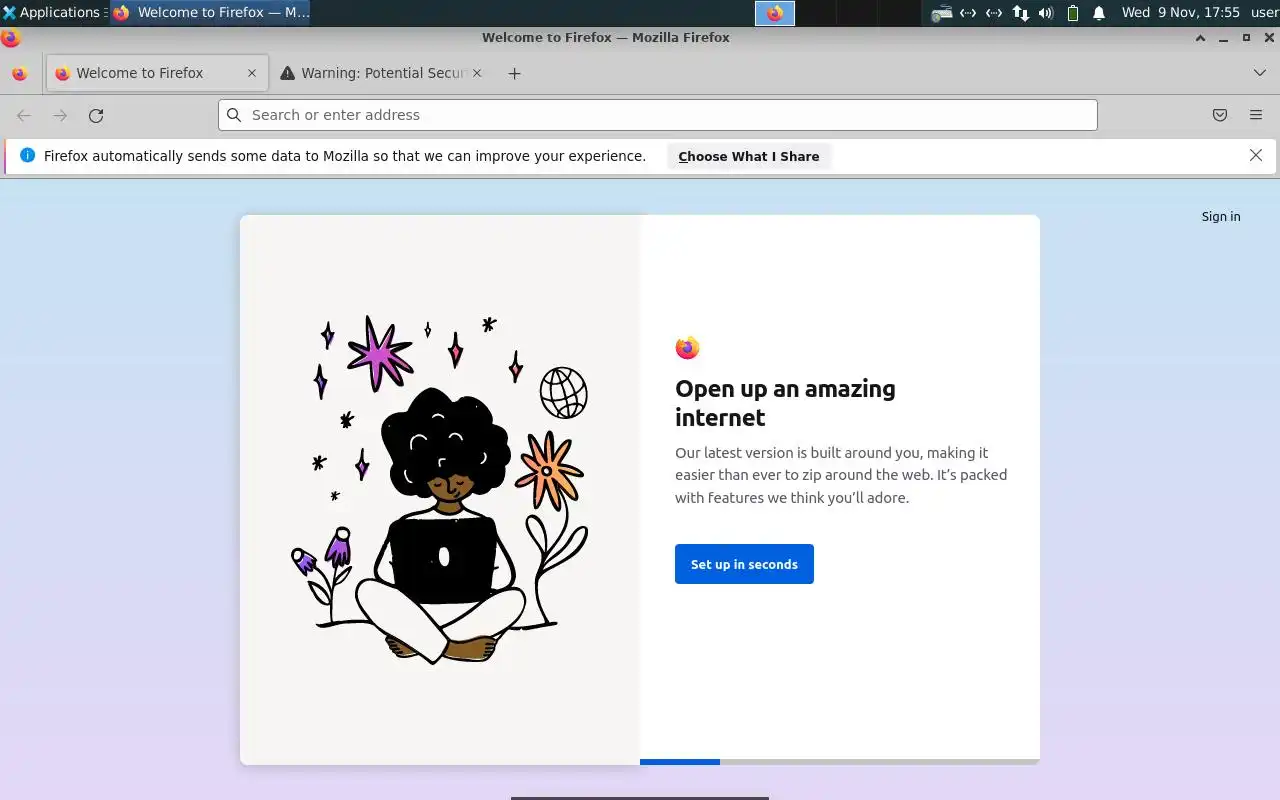The width and height of the screenshot is (1280, 800).
Task: Open the Firefox application hamburger menu
Action: 1256,115
